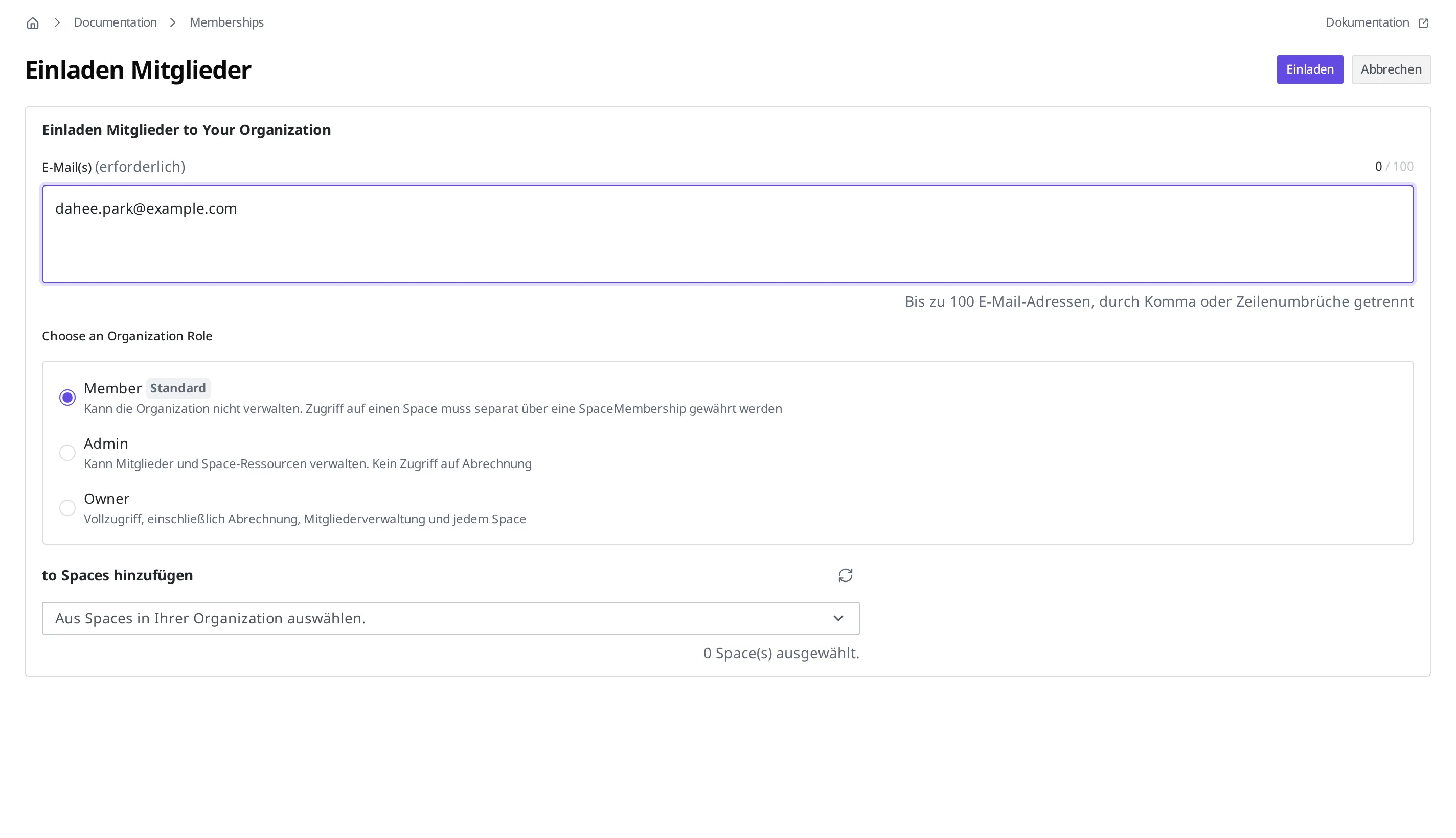Select the Owner role radio button
This screenshot has width=1456, height=838.
click(x=67, y=507)
